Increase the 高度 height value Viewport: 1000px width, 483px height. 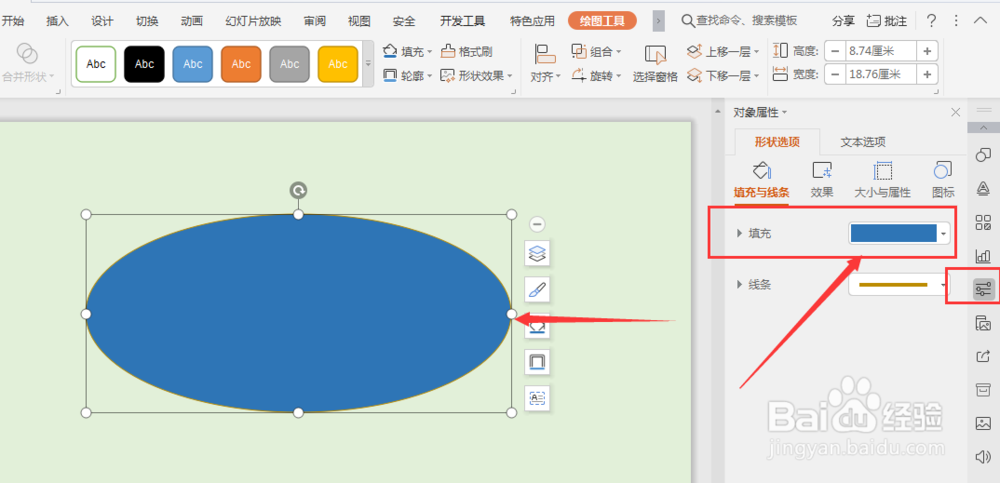click(x=928, y=51)
